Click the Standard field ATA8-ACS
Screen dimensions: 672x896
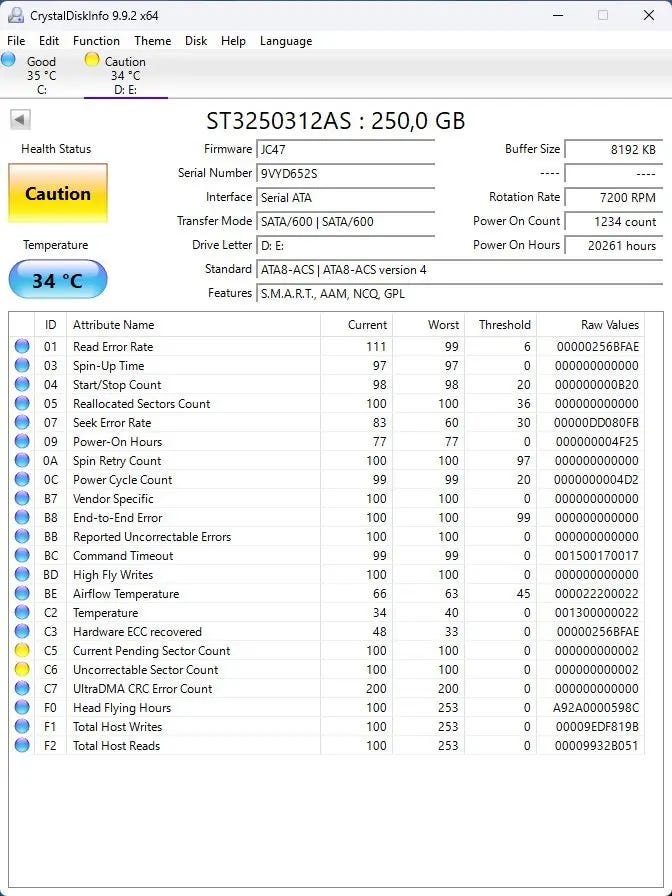tap(459, 270)
